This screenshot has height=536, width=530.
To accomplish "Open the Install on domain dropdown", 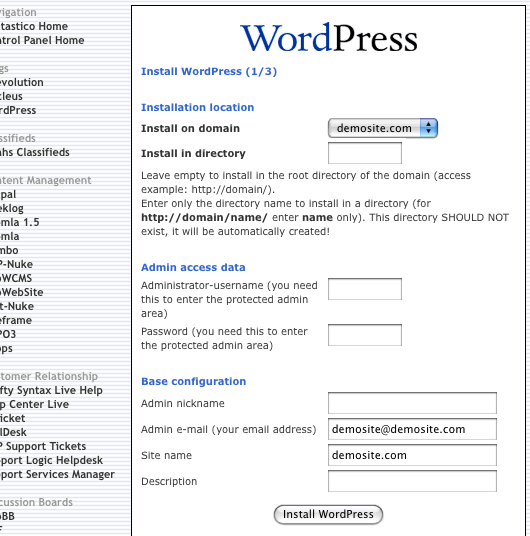I will 383,128.
